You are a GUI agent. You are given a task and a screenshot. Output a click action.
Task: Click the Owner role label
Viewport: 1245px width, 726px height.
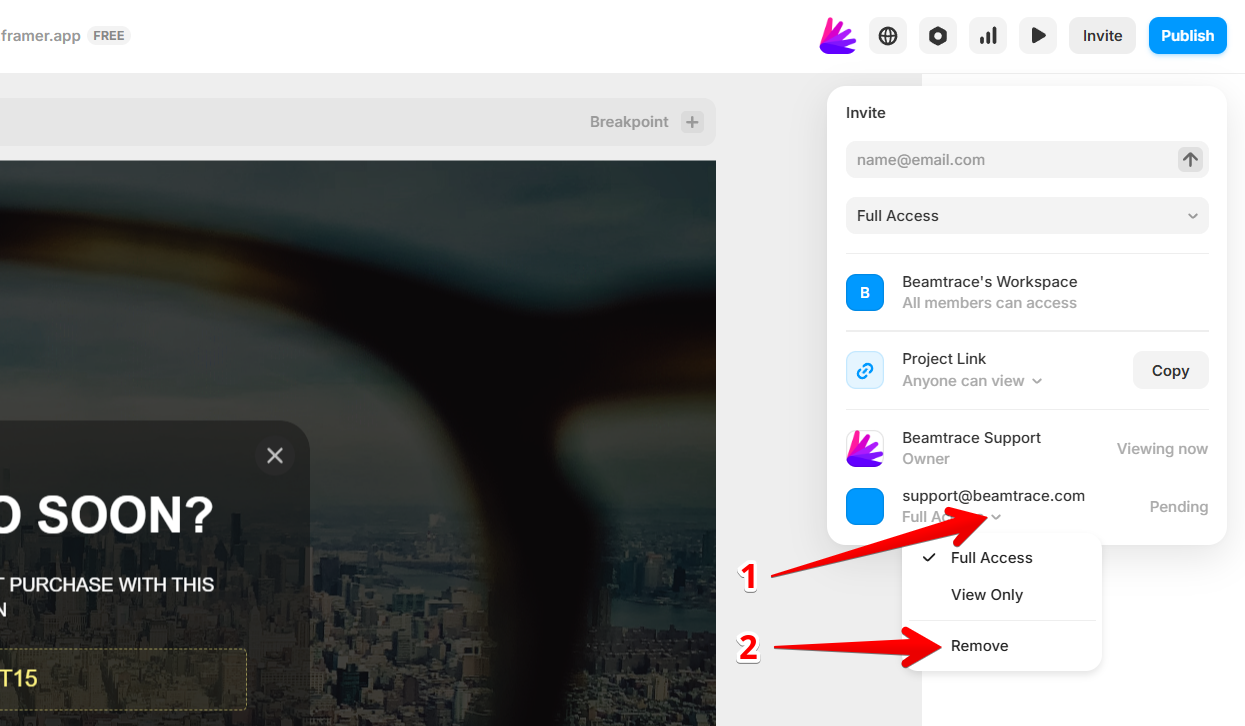click(x=926, y=459)
